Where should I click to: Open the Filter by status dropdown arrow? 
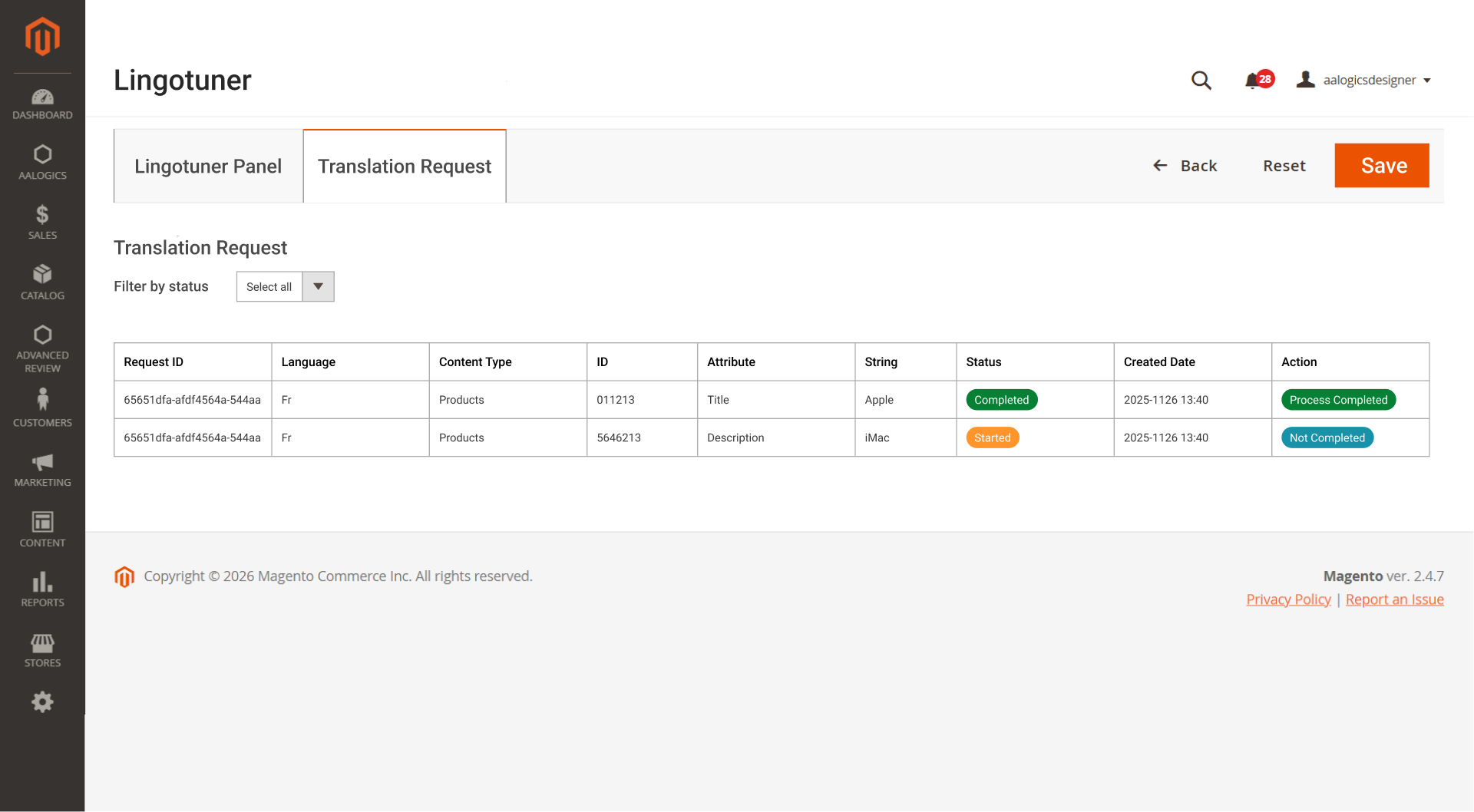coord(318,286)
